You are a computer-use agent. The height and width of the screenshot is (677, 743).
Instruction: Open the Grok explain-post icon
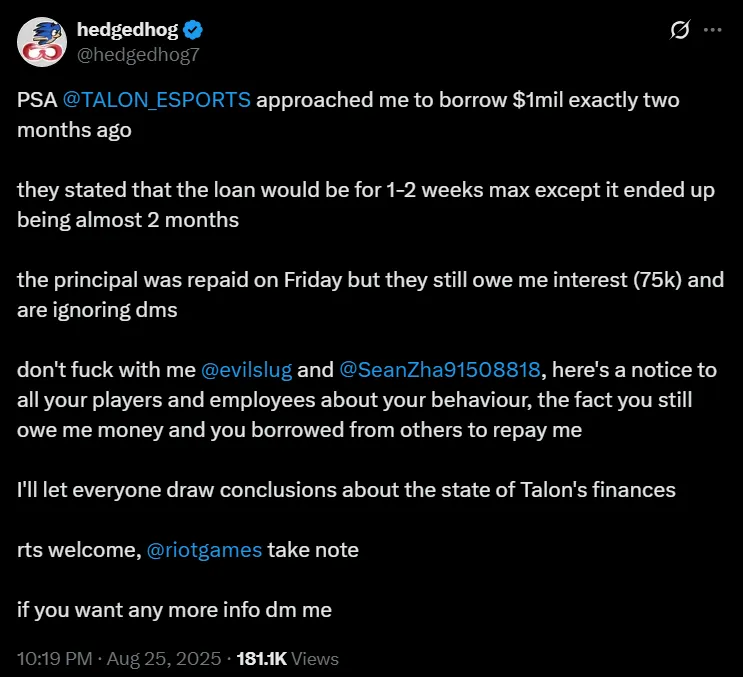tap(679, 30)
